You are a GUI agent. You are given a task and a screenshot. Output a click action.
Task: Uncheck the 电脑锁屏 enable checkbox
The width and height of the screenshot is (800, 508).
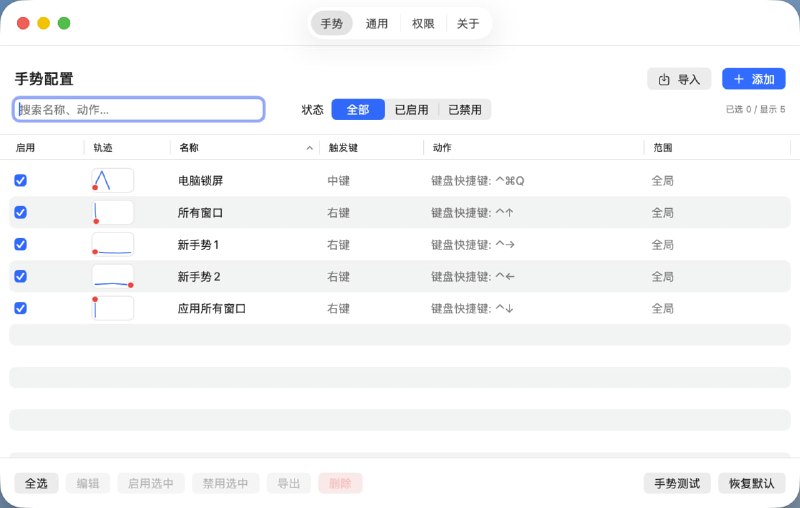pos(20,181)
